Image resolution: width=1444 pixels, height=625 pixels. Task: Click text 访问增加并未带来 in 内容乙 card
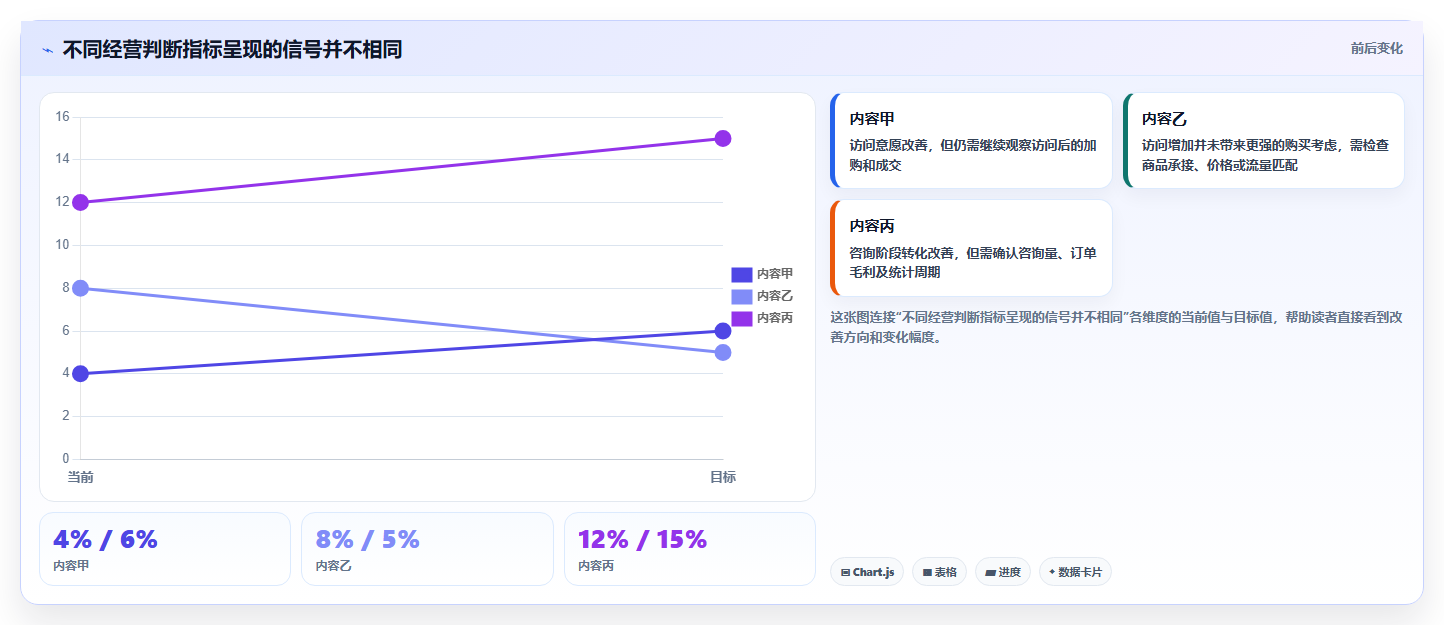pyautogui.click(x=1194, y=145)
